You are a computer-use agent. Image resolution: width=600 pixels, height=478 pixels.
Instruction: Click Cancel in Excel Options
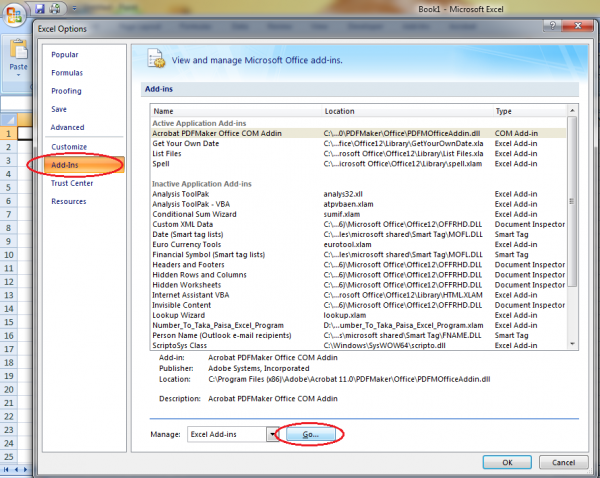[x=563, y=462]
